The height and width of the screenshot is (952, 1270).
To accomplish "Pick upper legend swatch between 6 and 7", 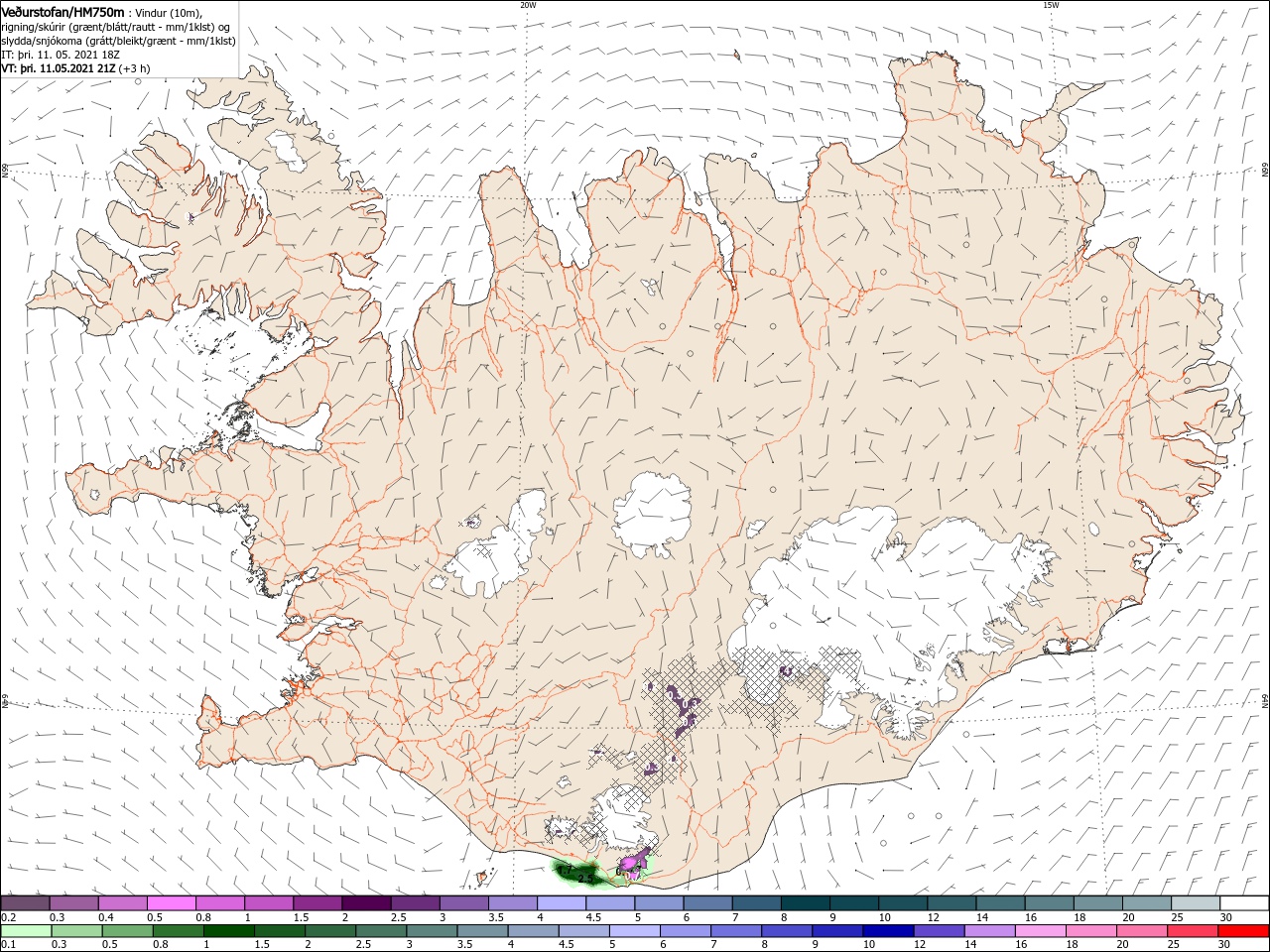I will coord(708,903).
